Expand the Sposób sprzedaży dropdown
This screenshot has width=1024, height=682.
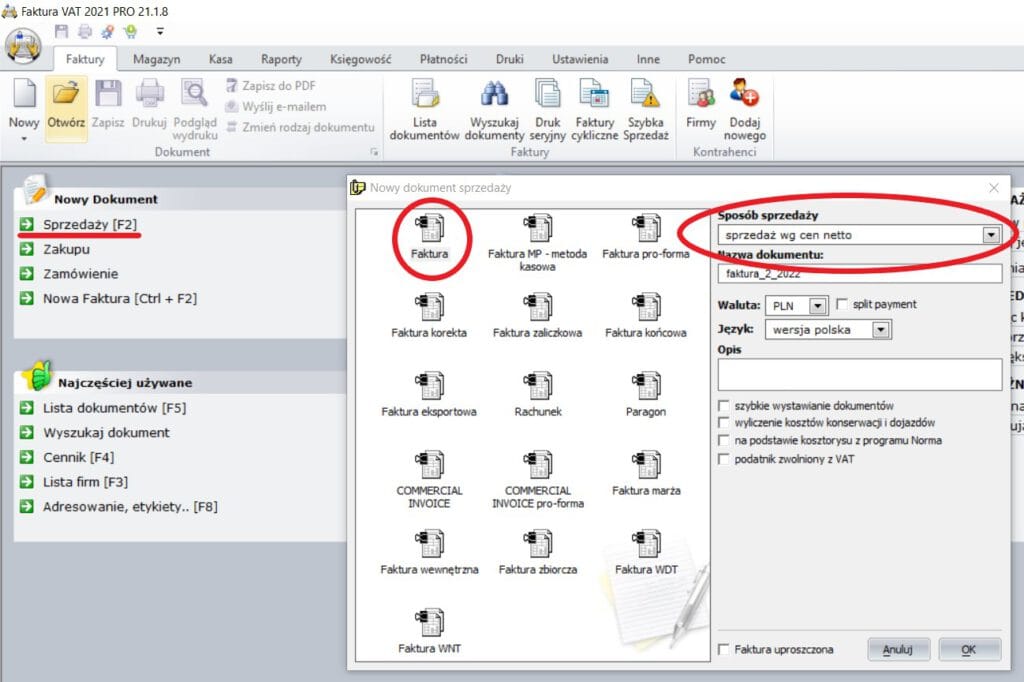click(x=990, y=235)
